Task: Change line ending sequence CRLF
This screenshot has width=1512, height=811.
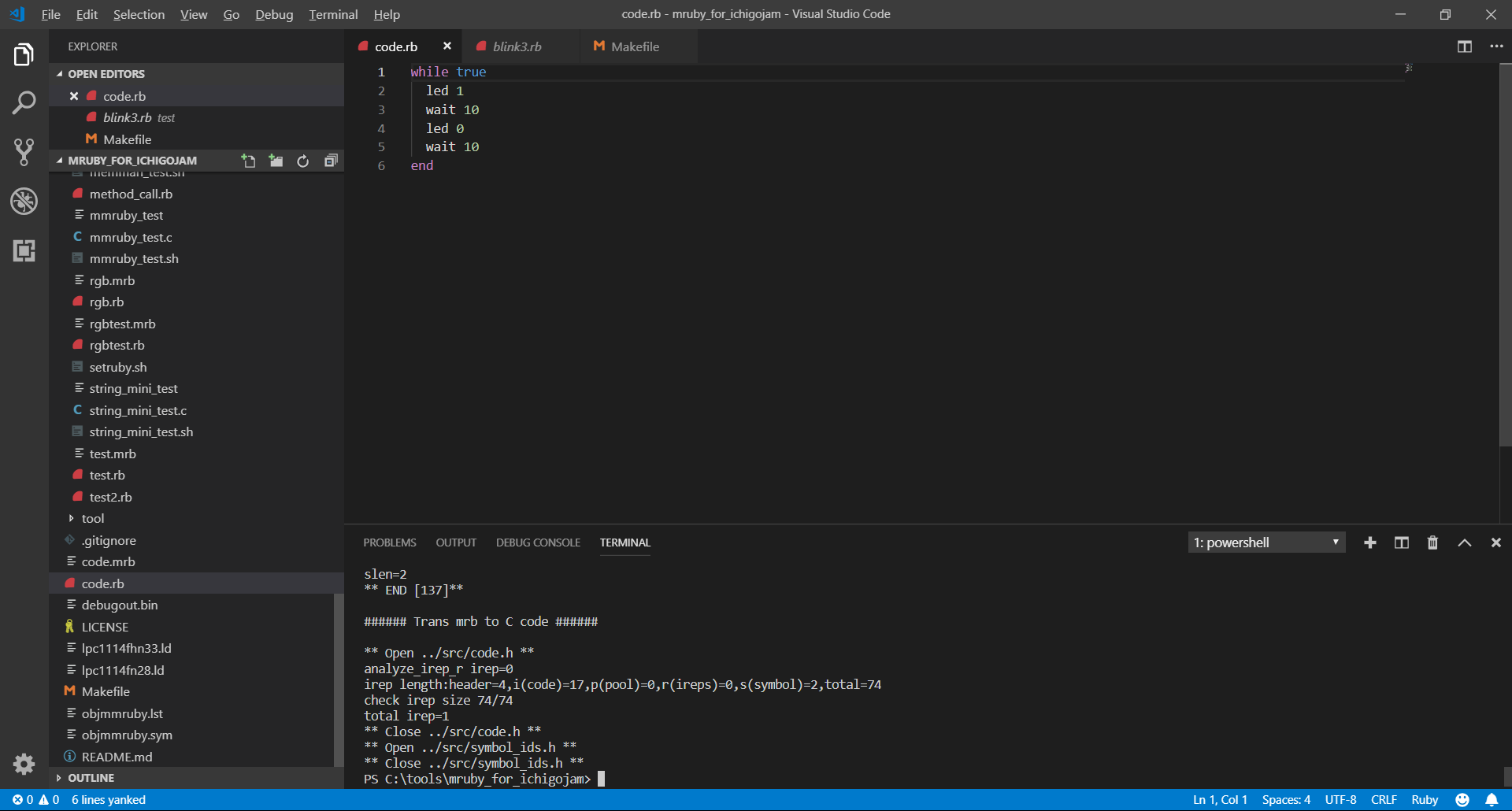Action: [1384, 800]
